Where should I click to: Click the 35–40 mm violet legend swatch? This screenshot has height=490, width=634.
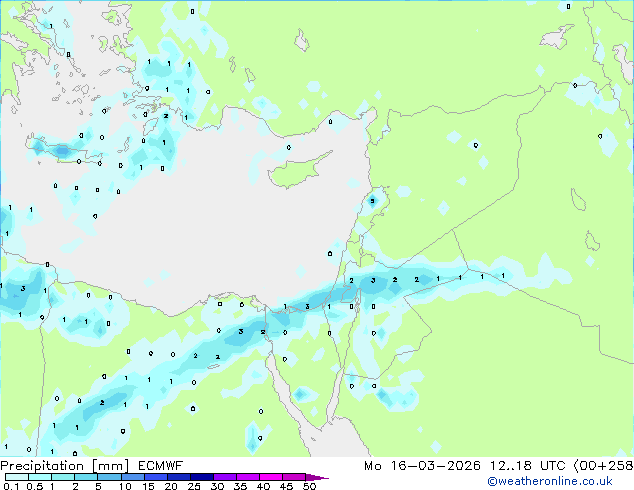point(247,477)
